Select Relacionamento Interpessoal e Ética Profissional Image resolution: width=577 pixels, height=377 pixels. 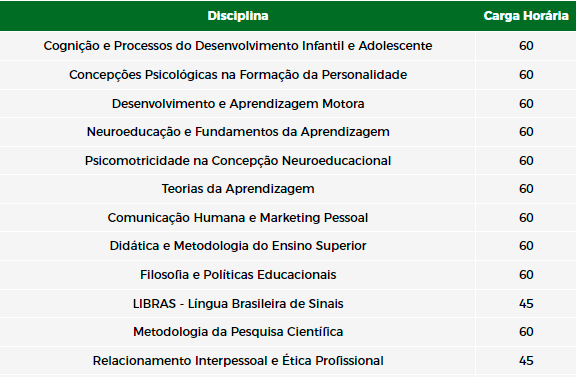238,361
